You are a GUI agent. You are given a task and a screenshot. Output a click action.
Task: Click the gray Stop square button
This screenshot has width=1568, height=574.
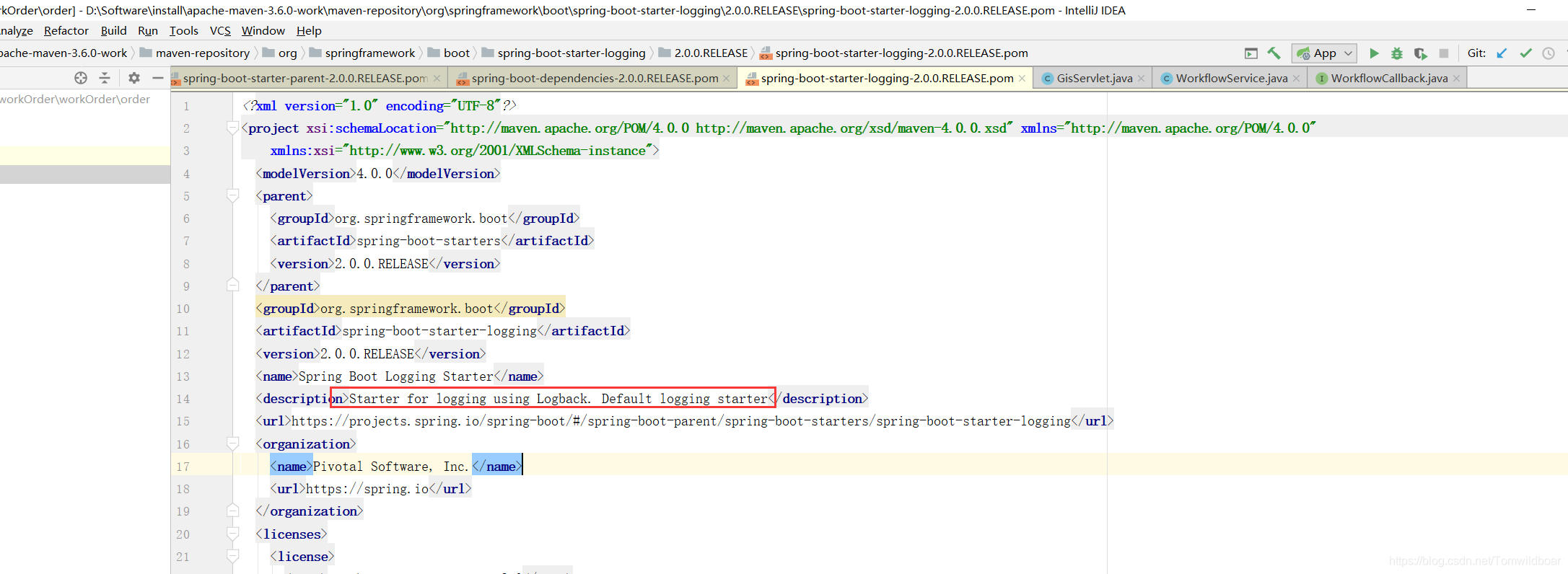pyautogui.click(x=1444, y=53)
